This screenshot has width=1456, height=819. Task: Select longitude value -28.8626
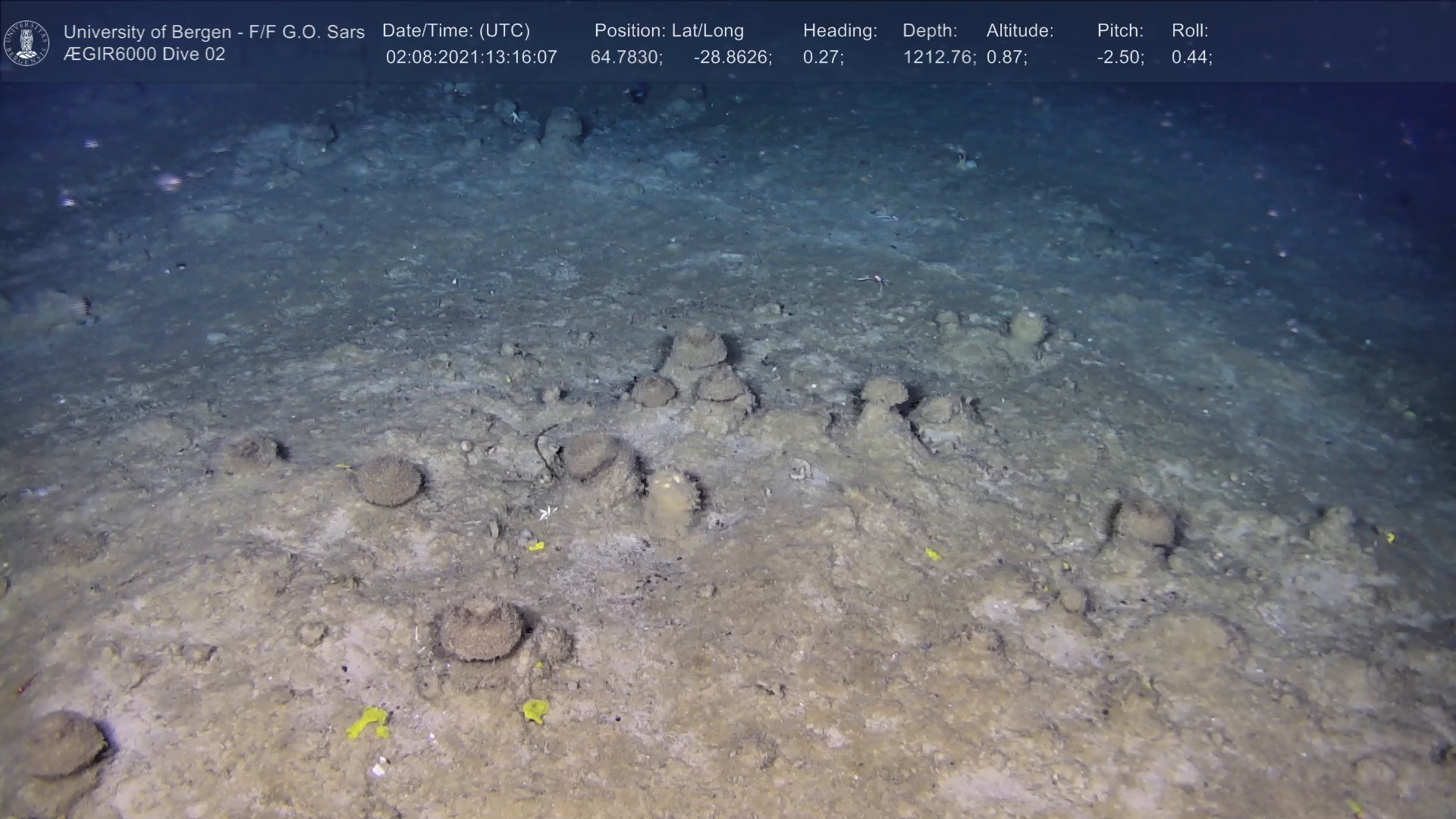(x=733, y=58)
